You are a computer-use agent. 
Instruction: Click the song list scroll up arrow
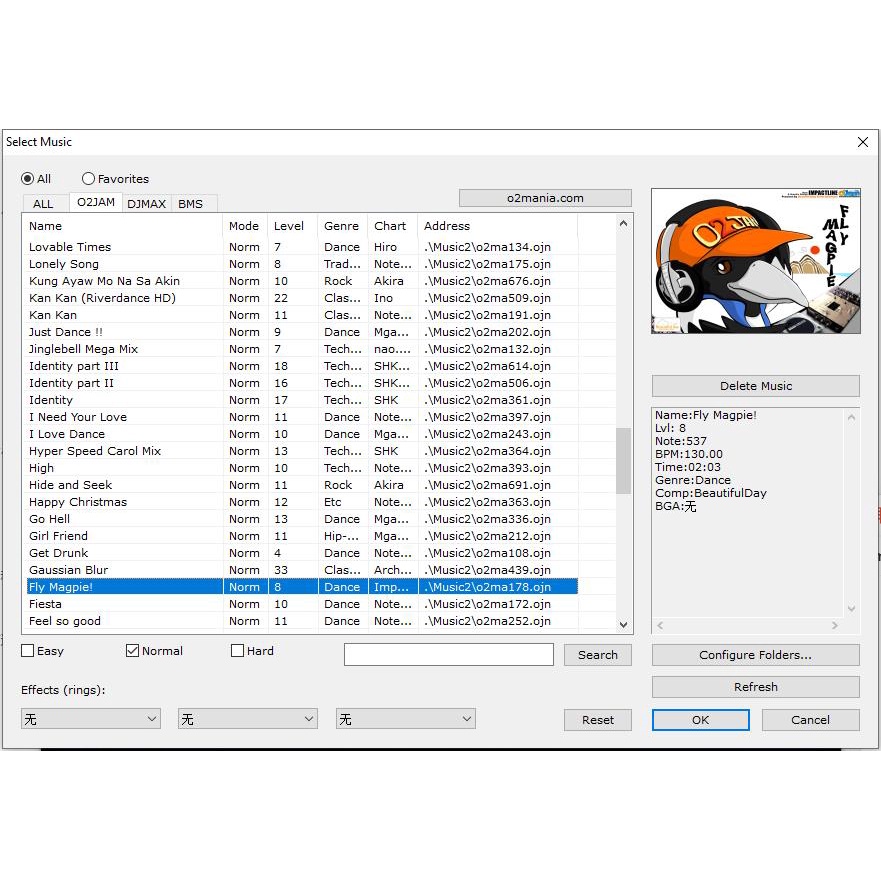coord(624,224)
